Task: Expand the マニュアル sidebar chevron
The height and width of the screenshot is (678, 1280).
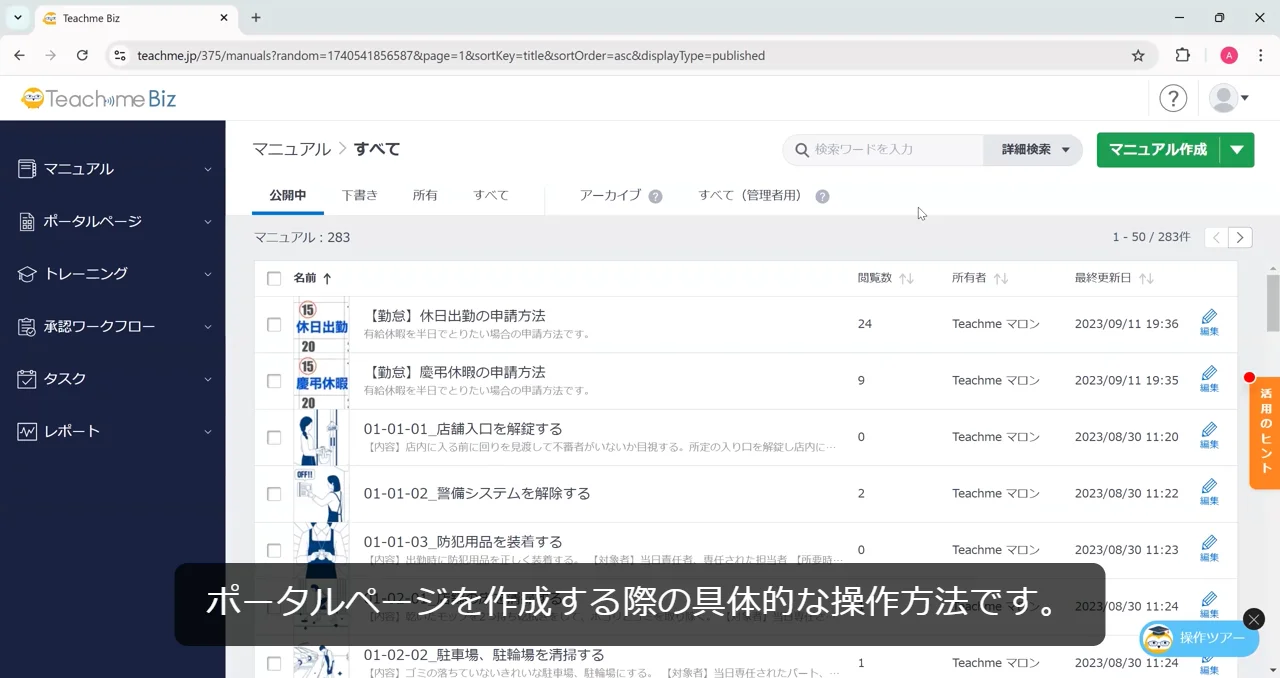Action: [208, 170]
